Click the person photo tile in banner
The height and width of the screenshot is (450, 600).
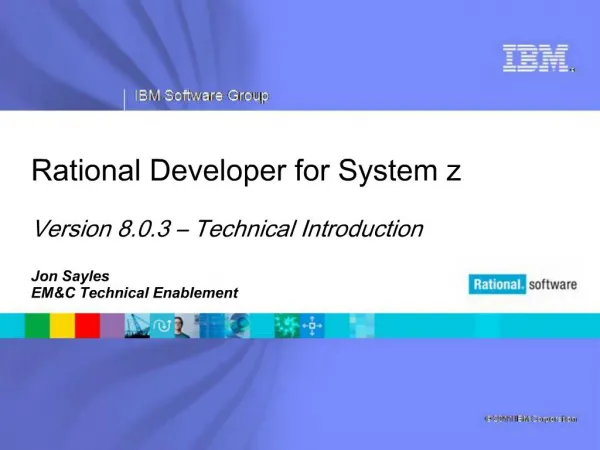187,326
